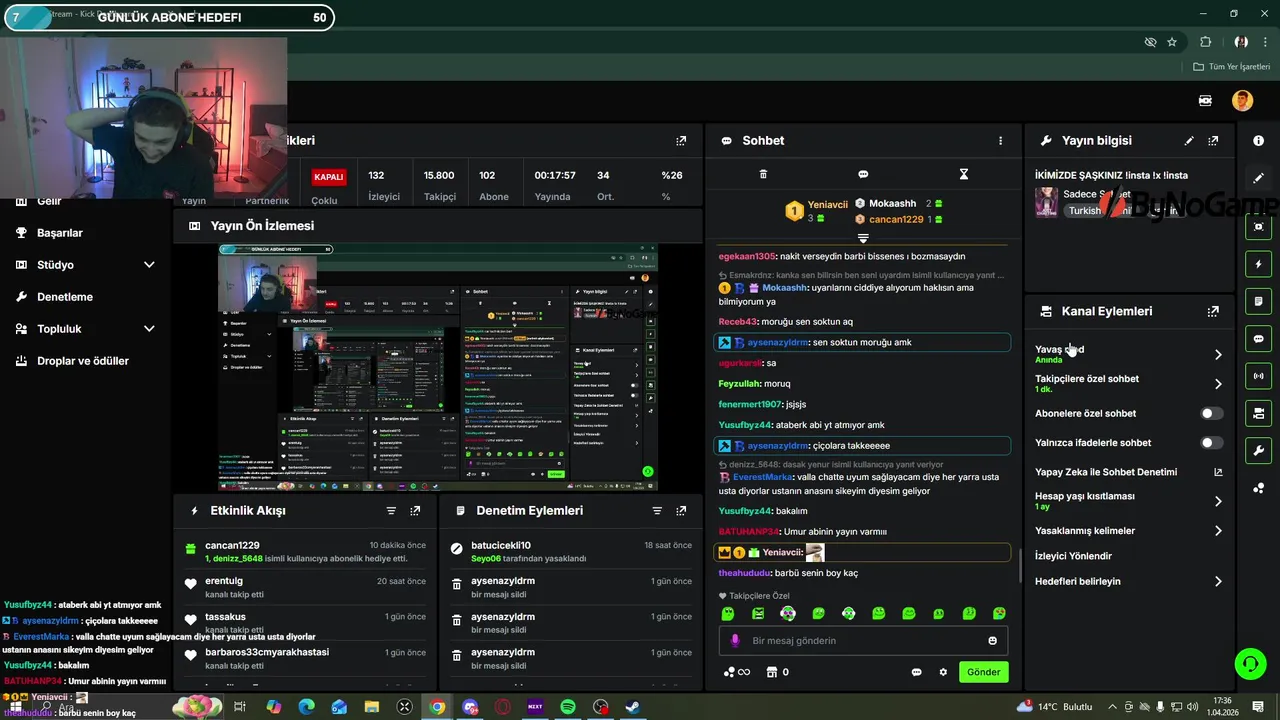Select the stream preview thumbnail
Viewport: 1280px width, 720px height.
[438, 367]
